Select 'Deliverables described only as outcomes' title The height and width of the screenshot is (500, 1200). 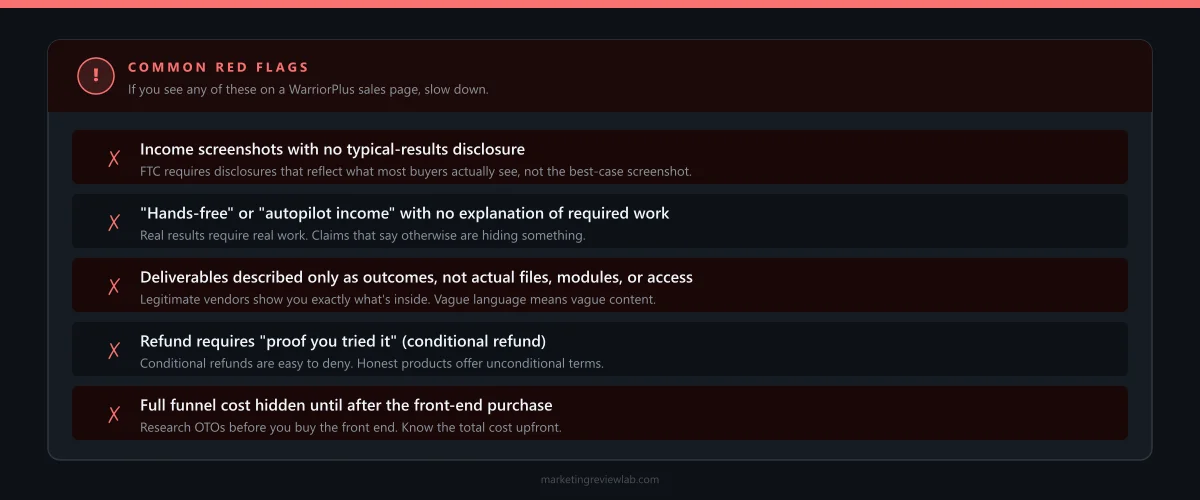(x=416, y=277)
